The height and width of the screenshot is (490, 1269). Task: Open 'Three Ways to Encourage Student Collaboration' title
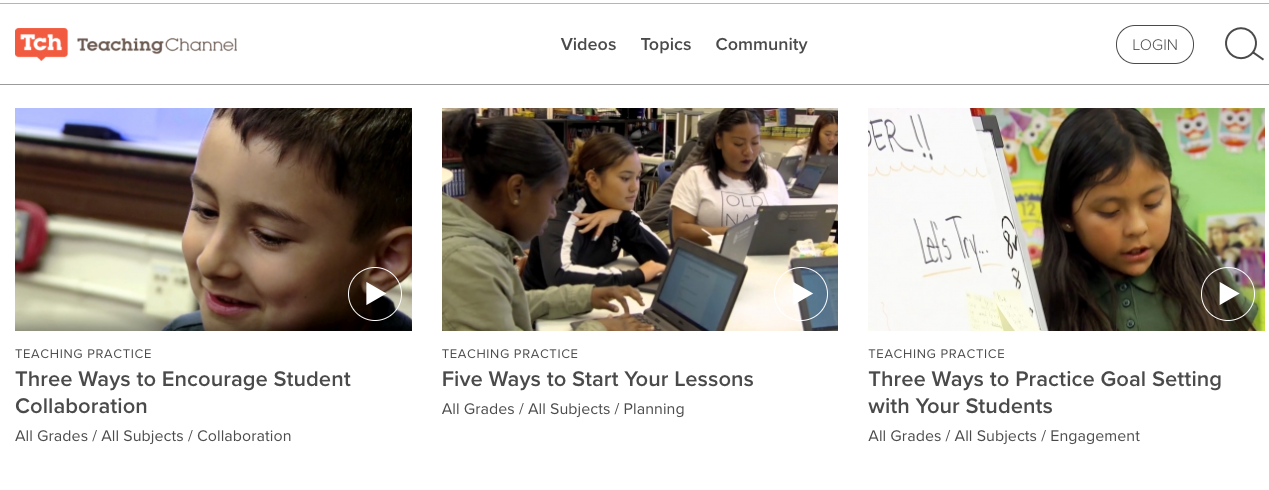pyautogui.click(x=183, y=392)
